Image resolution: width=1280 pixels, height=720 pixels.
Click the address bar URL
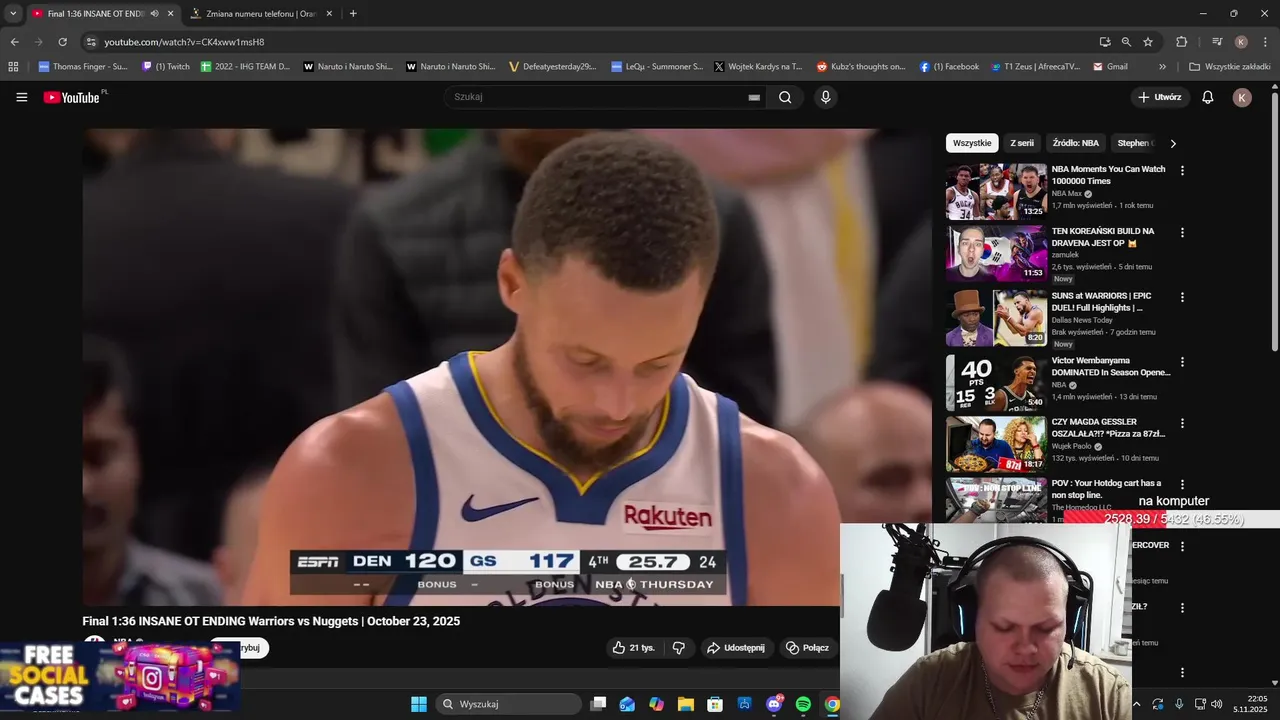[185, 42]
